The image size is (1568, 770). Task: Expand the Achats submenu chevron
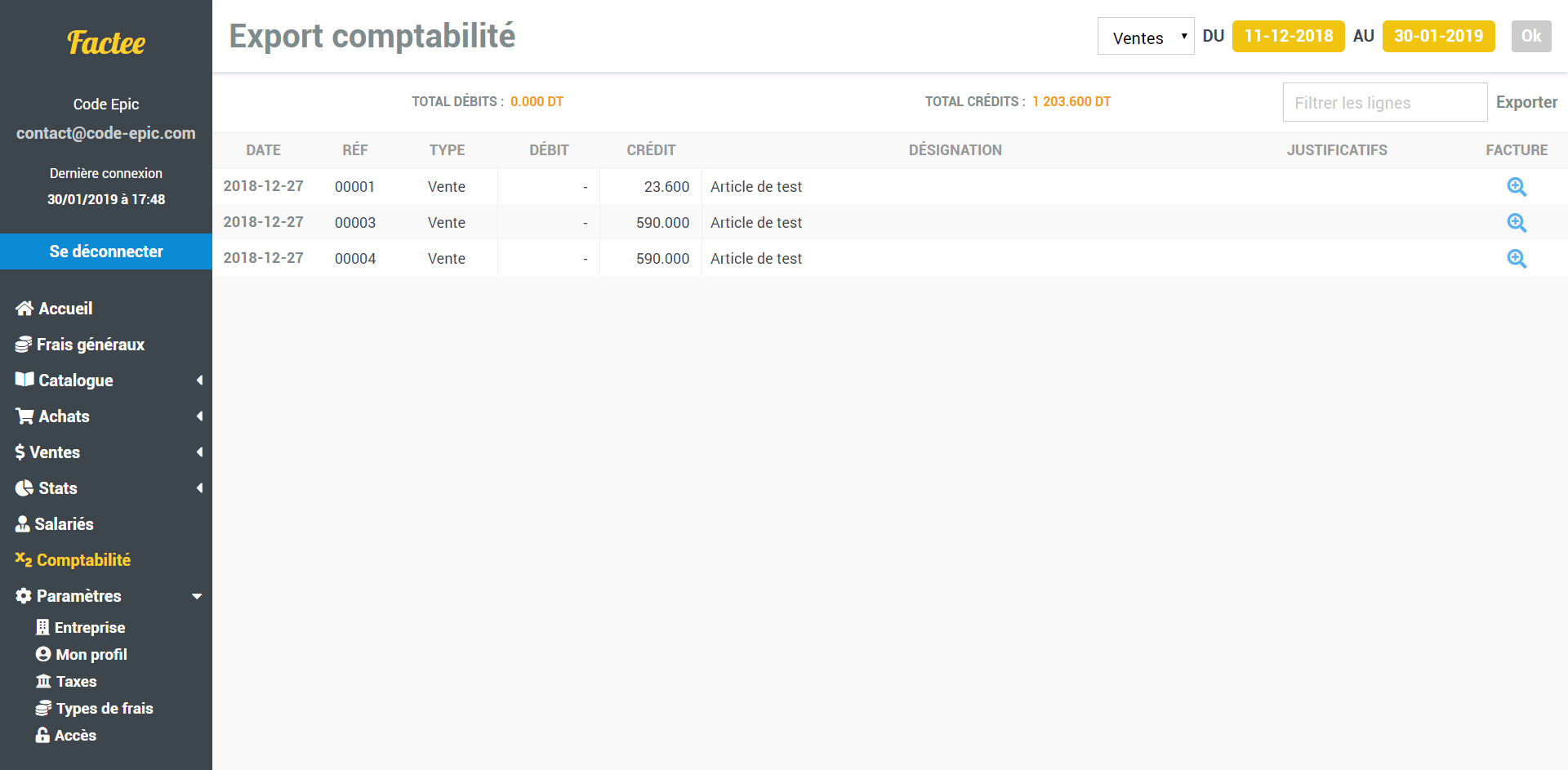200,416
